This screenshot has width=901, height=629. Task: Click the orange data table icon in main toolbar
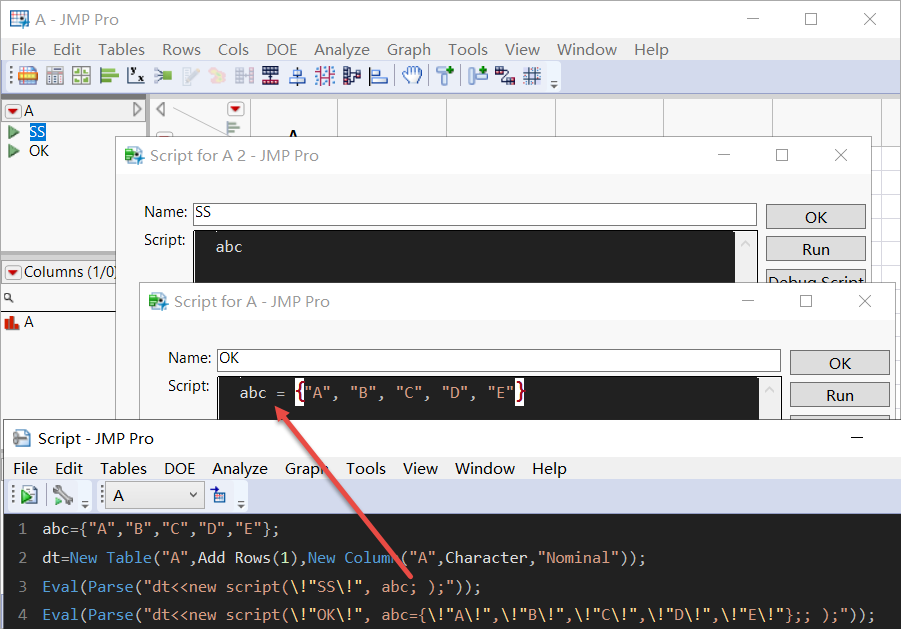pos(28,75)
